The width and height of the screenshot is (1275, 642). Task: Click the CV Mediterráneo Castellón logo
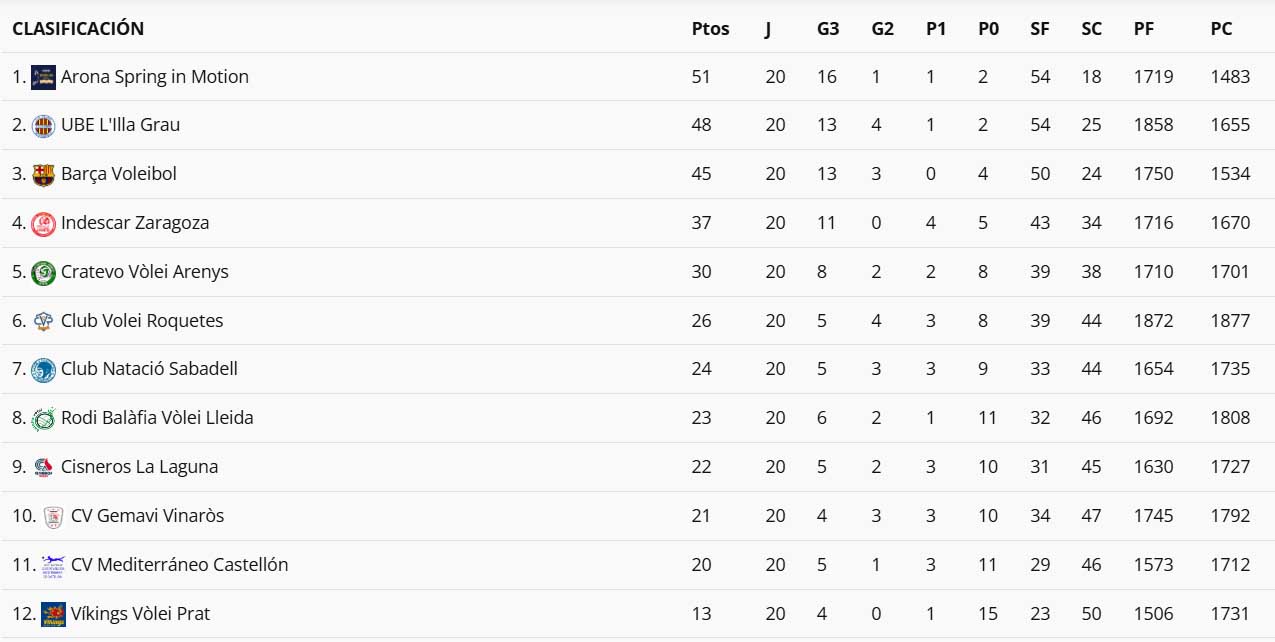coord(53,566)
